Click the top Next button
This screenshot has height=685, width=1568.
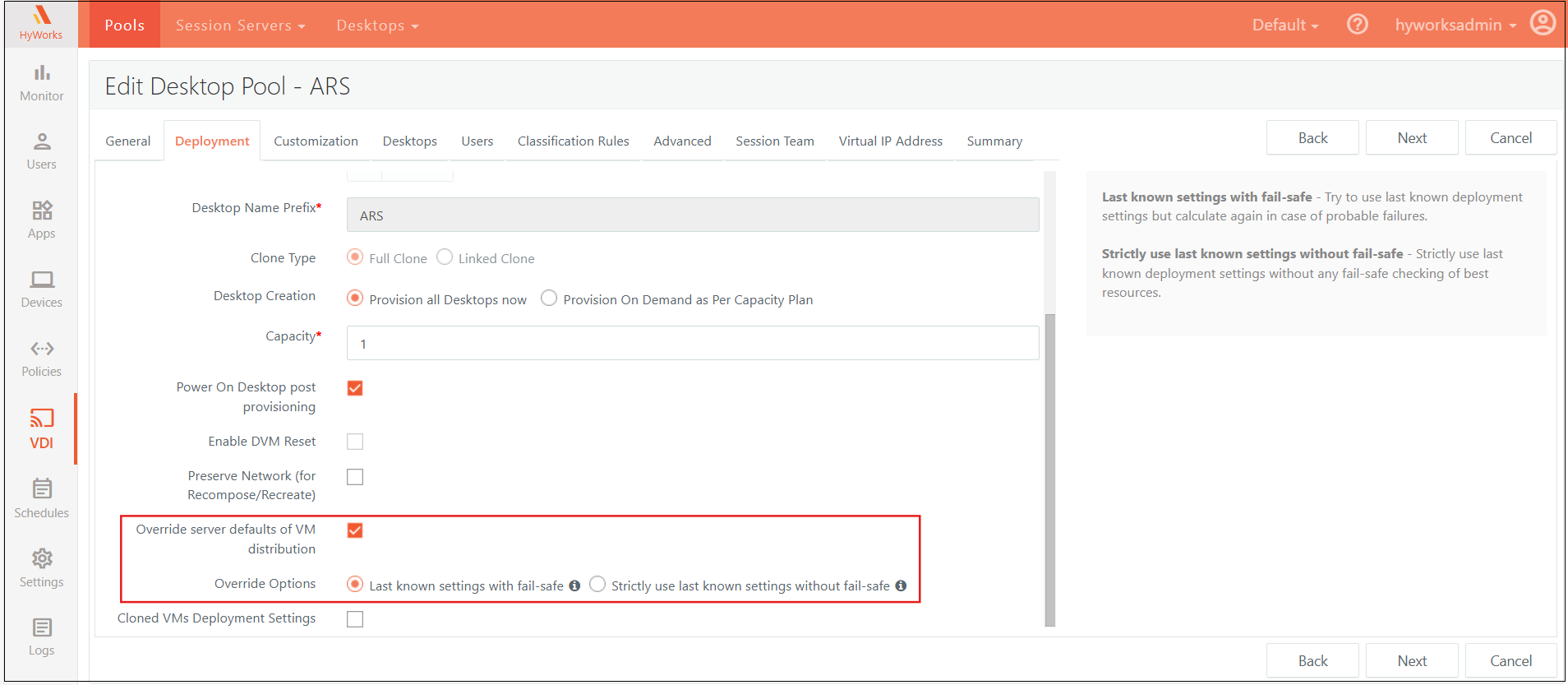(x=1411, y=138)
